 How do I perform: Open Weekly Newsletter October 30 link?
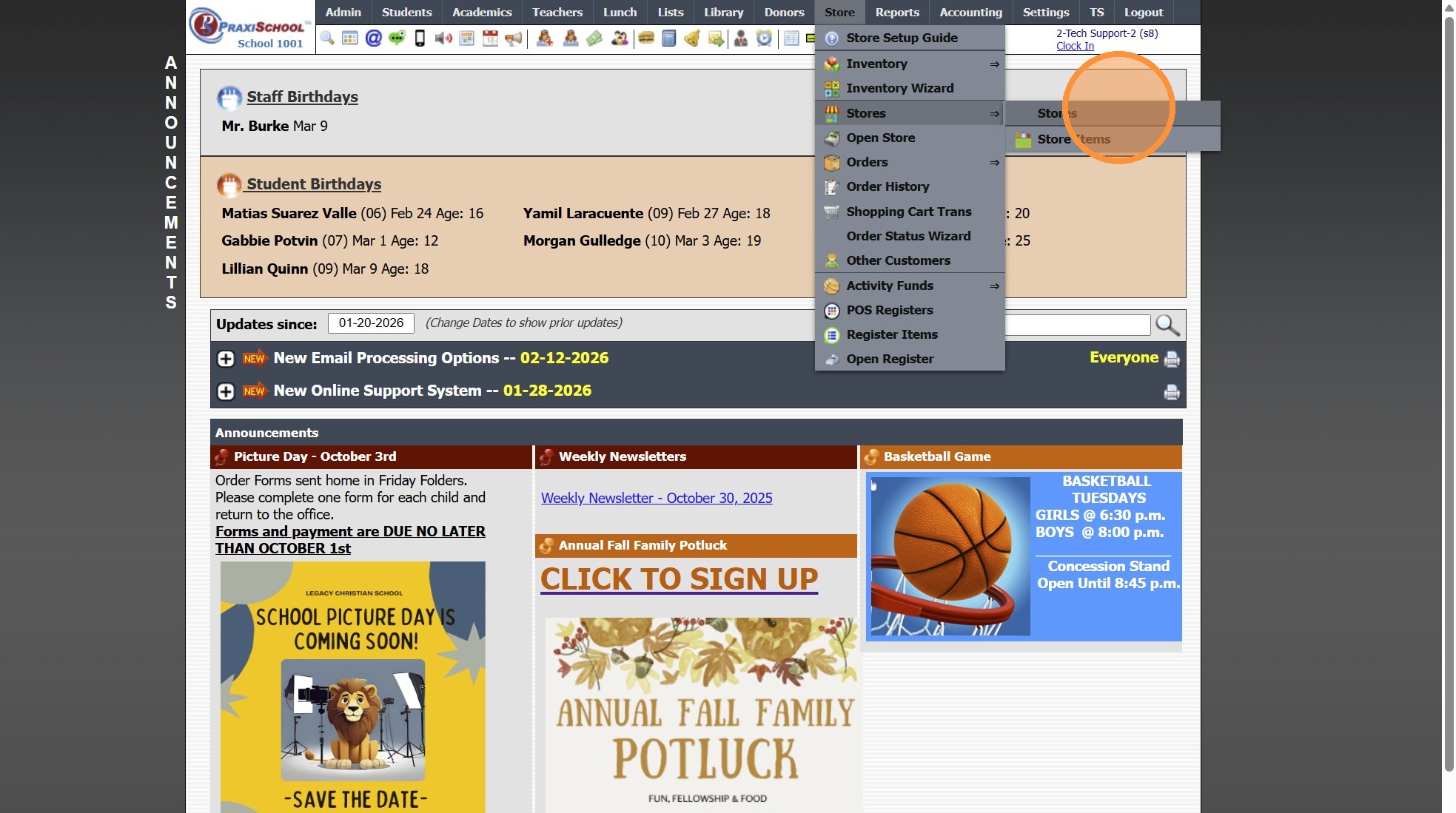(656, 498)
